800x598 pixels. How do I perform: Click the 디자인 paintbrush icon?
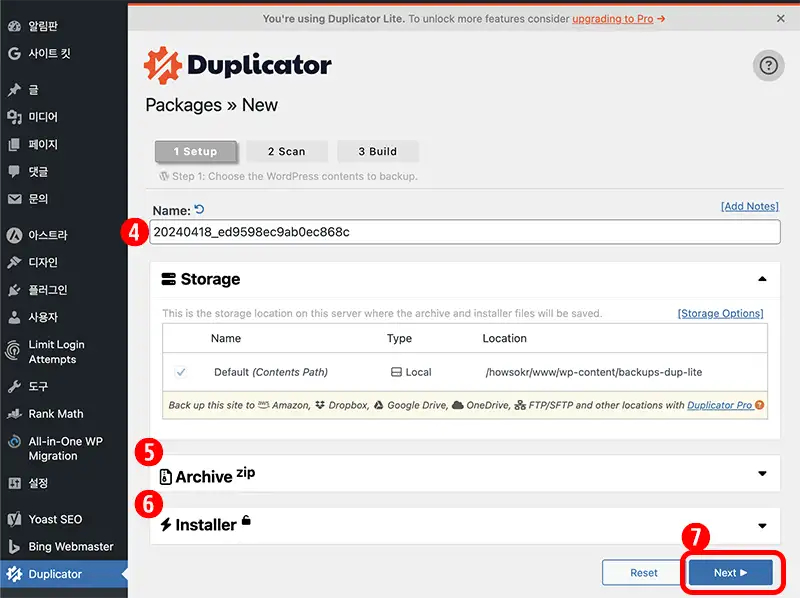tap(14, 262)
